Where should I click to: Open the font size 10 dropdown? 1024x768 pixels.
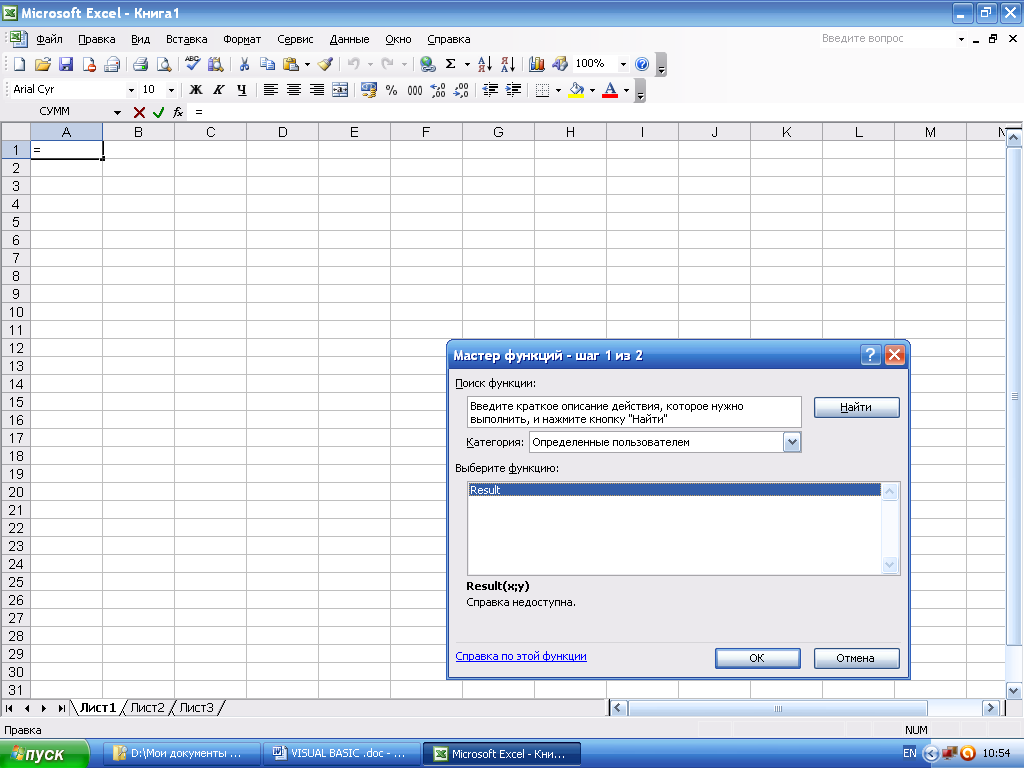[171, 90]
